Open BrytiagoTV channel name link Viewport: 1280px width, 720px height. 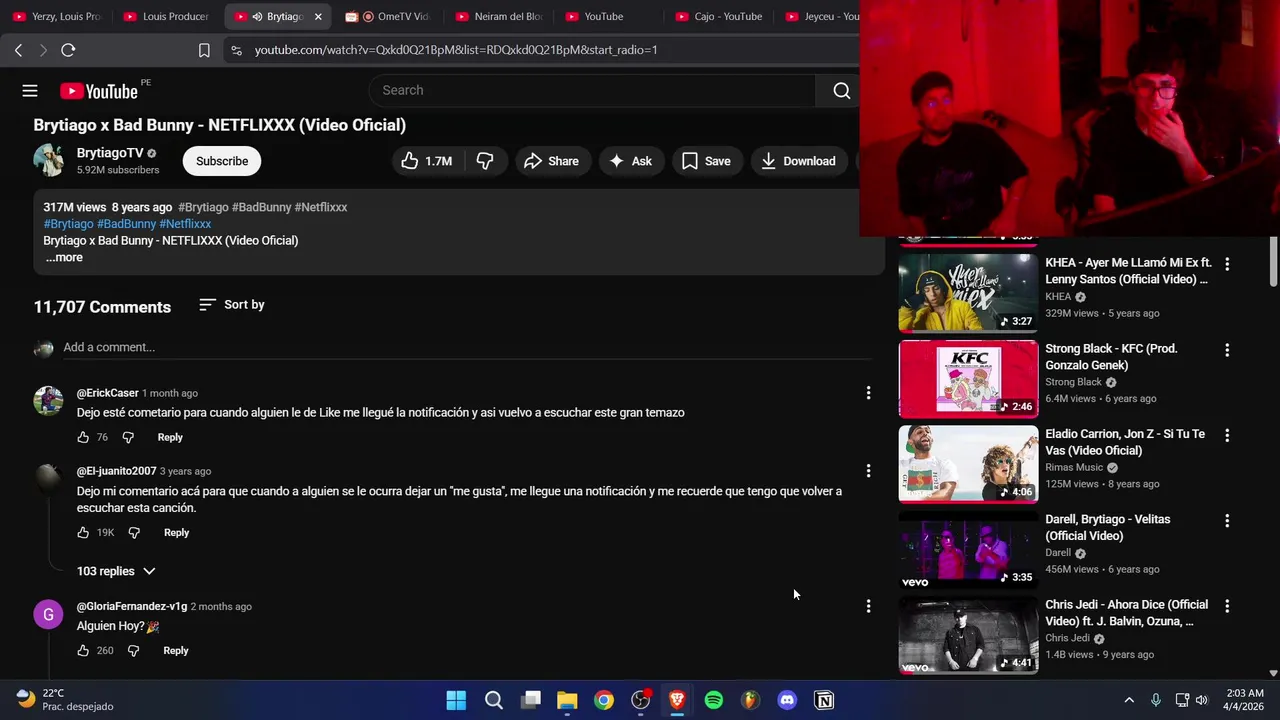tap(110, 153)
